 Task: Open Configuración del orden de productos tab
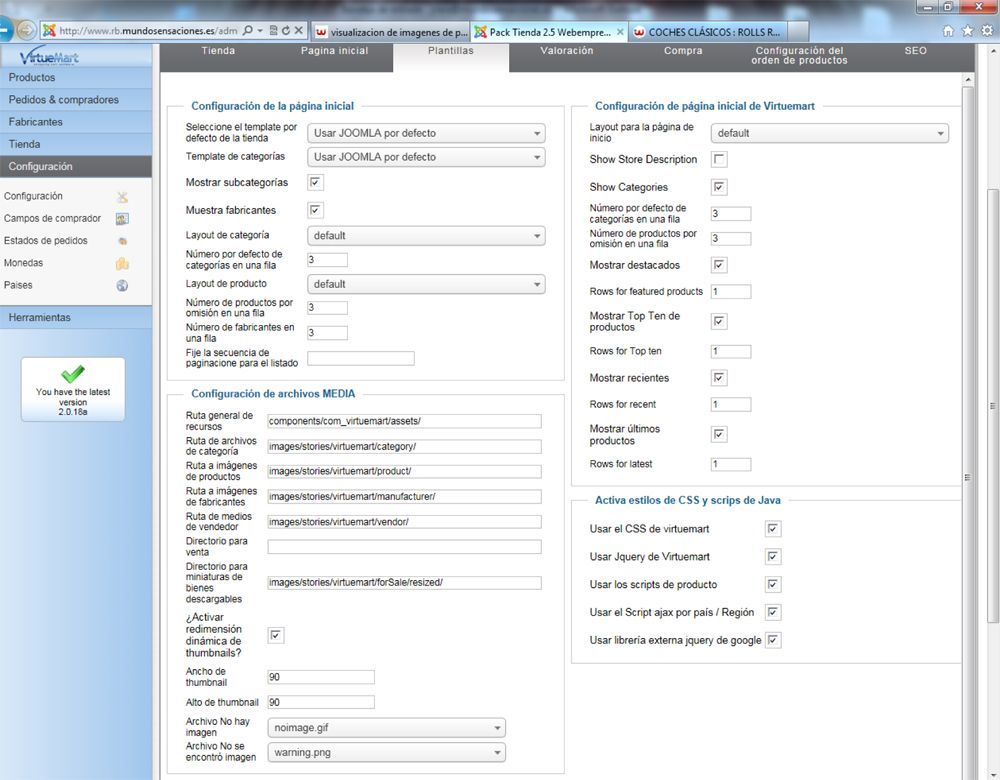click(x=799, y=55)
